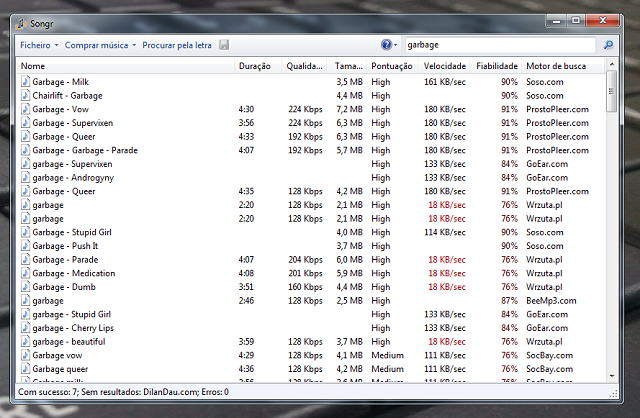Screen dimensions: 640x418
Task: Click the scrollbar down arrow
Action: point(611,376)
